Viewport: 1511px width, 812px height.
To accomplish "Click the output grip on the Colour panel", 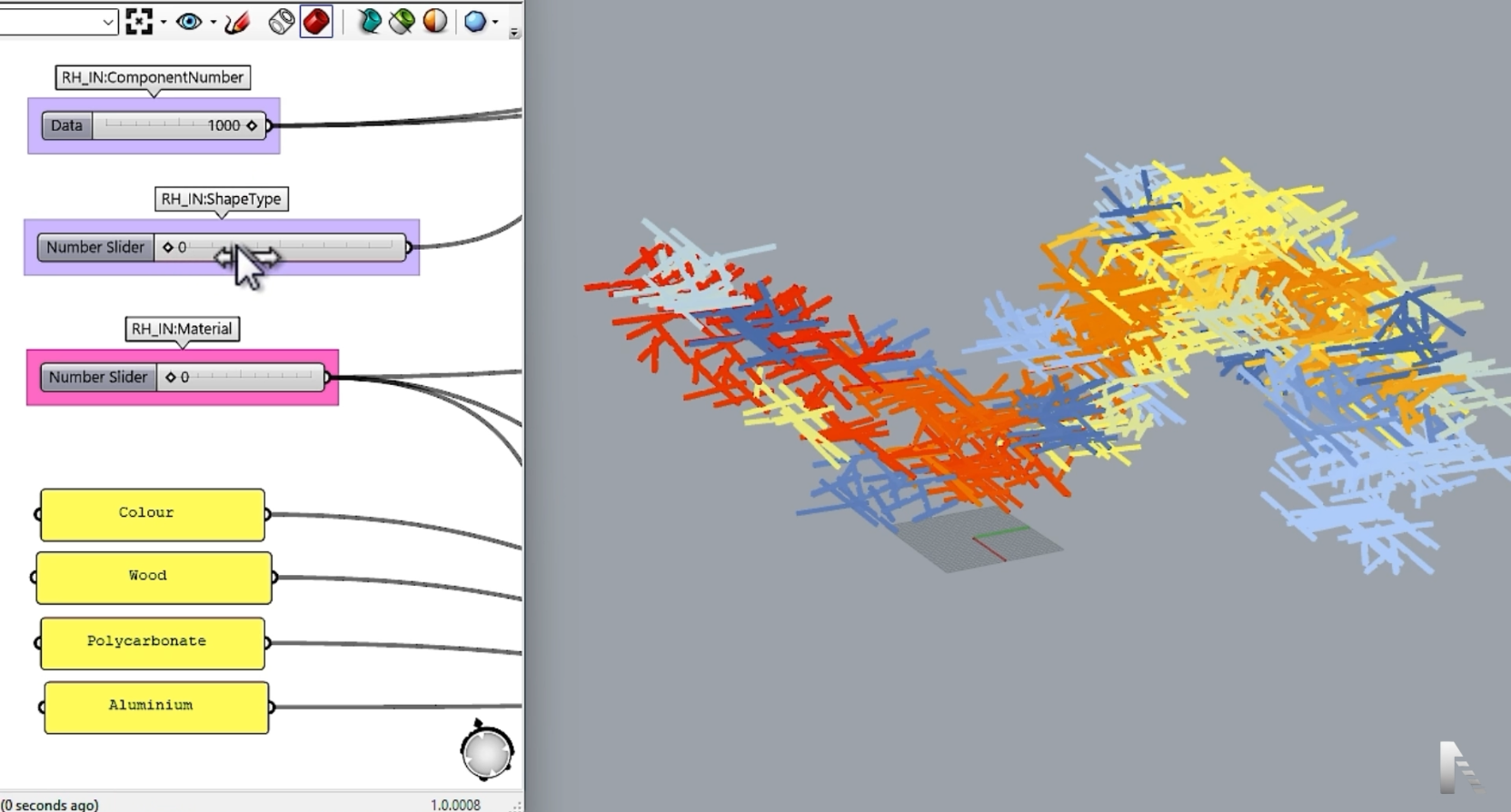I will (268, 514).
